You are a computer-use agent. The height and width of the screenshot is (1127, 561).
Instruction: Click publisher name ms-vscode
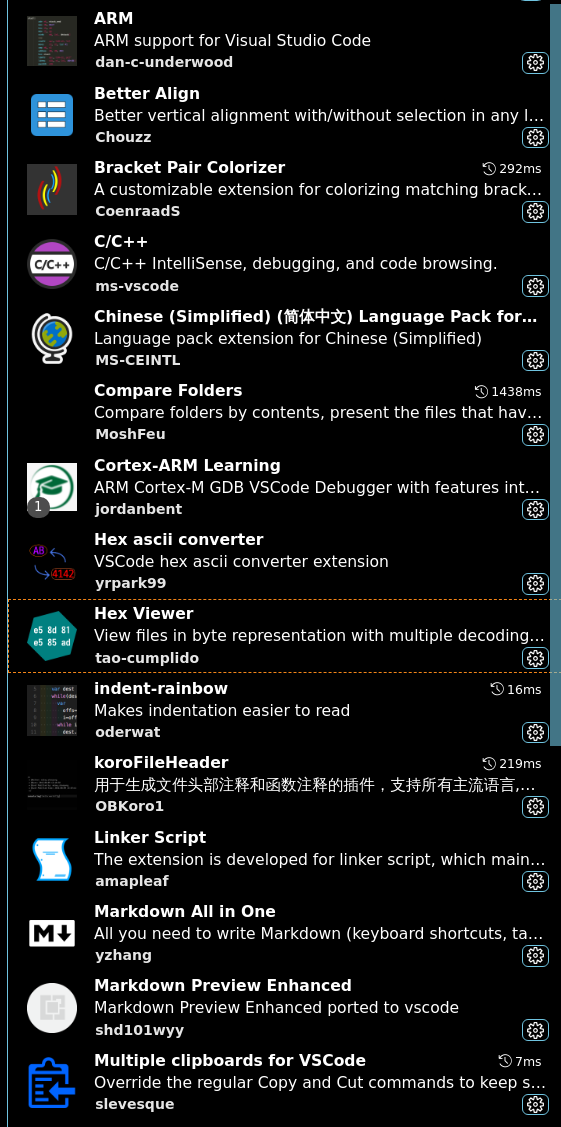(x=136, y=286)
